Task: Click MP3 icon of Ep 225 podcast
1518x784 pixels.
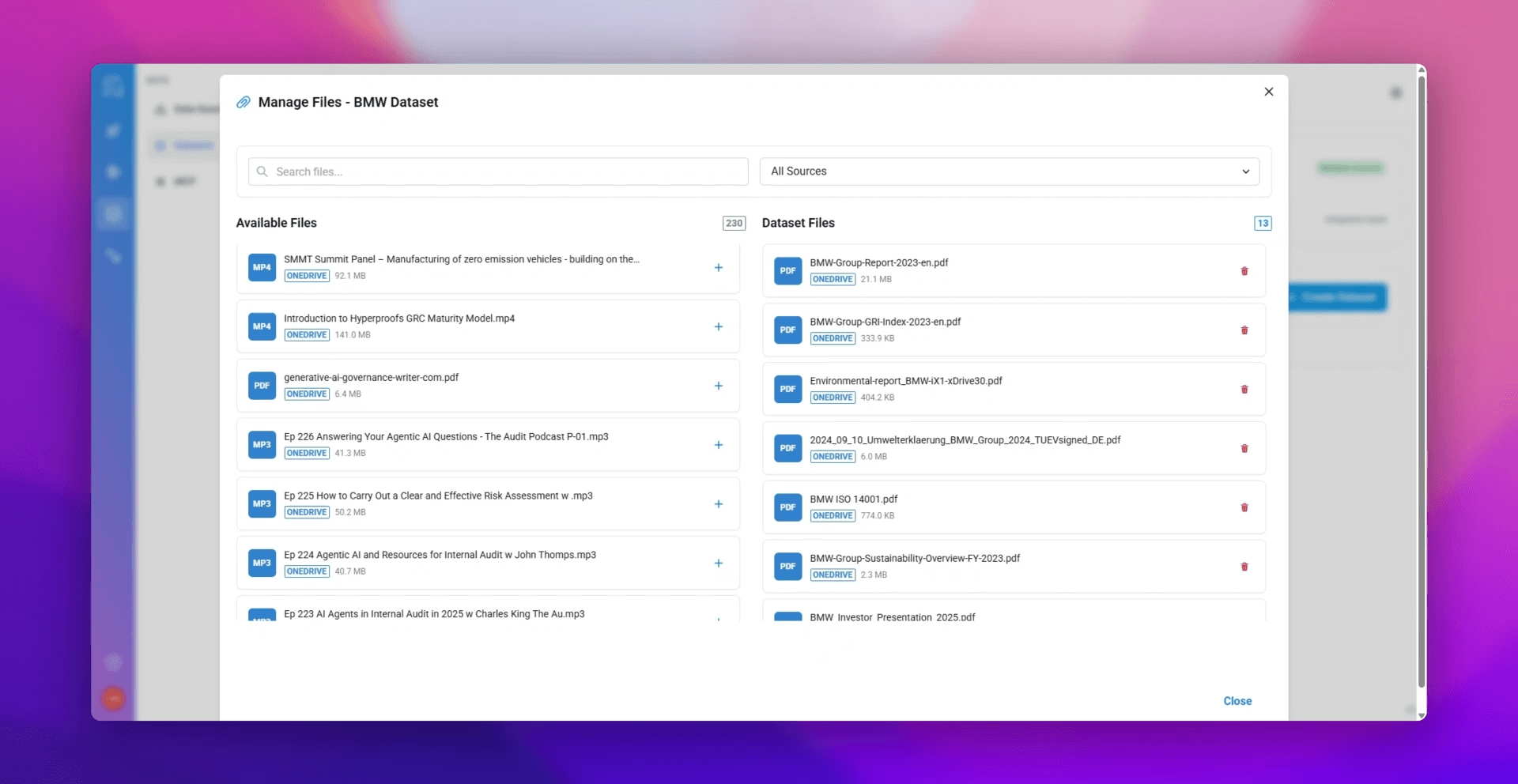Action: pos(262,503)
